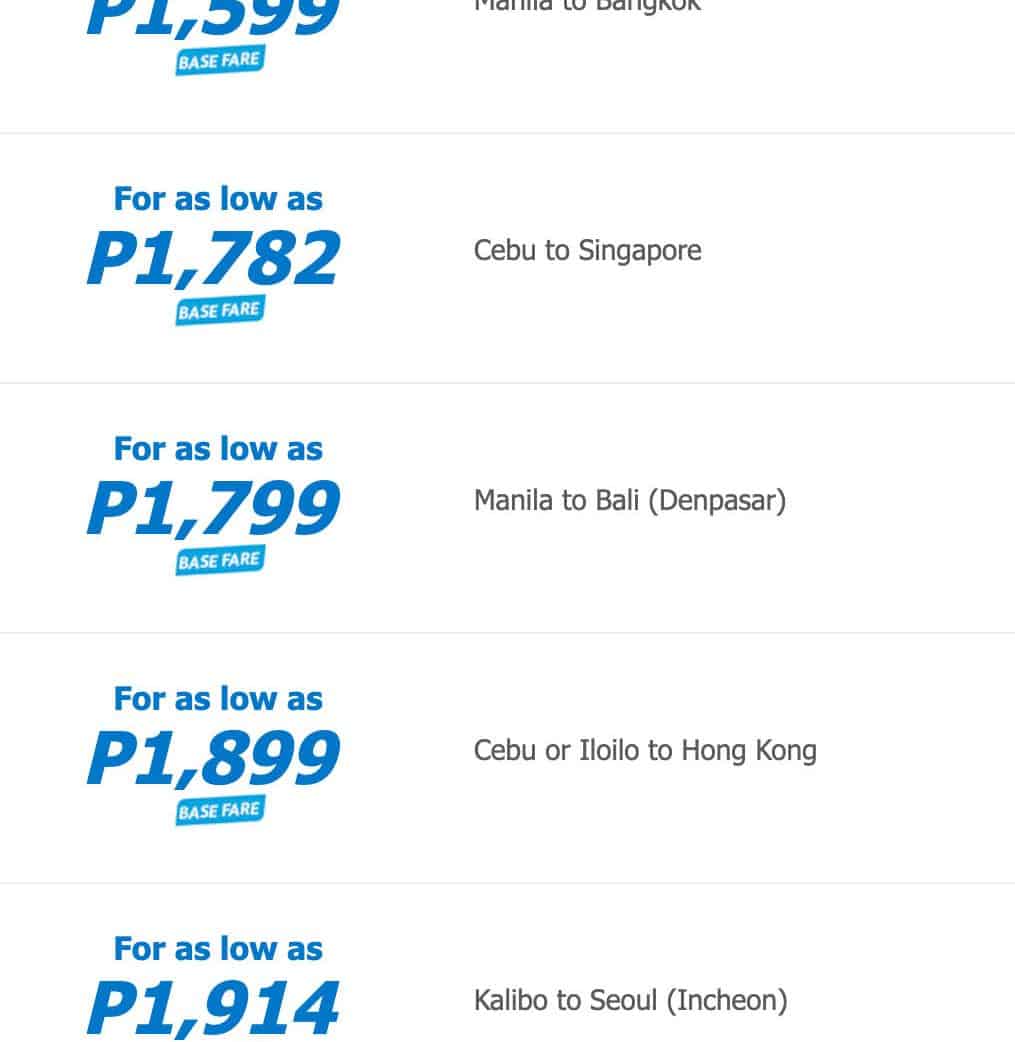Choose the Kalibo to Seoul (Incheon) route
Screen dimensions: 1015x1042
tap(630, 1000)
